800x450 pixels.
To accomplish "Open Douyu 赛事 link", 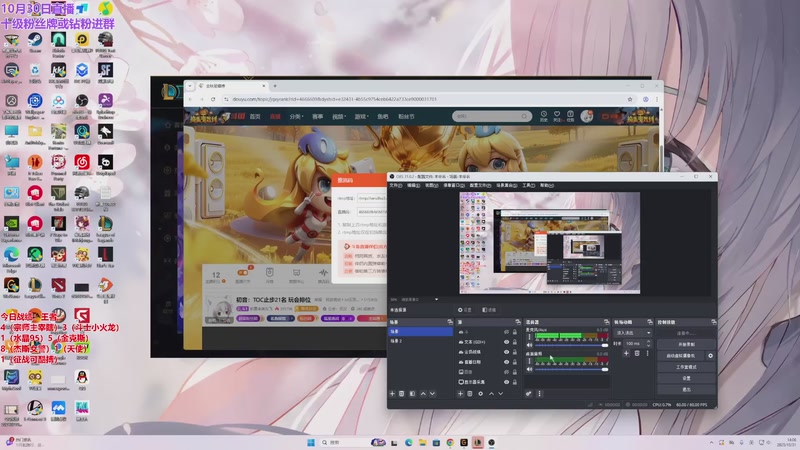I will point(317,116).
